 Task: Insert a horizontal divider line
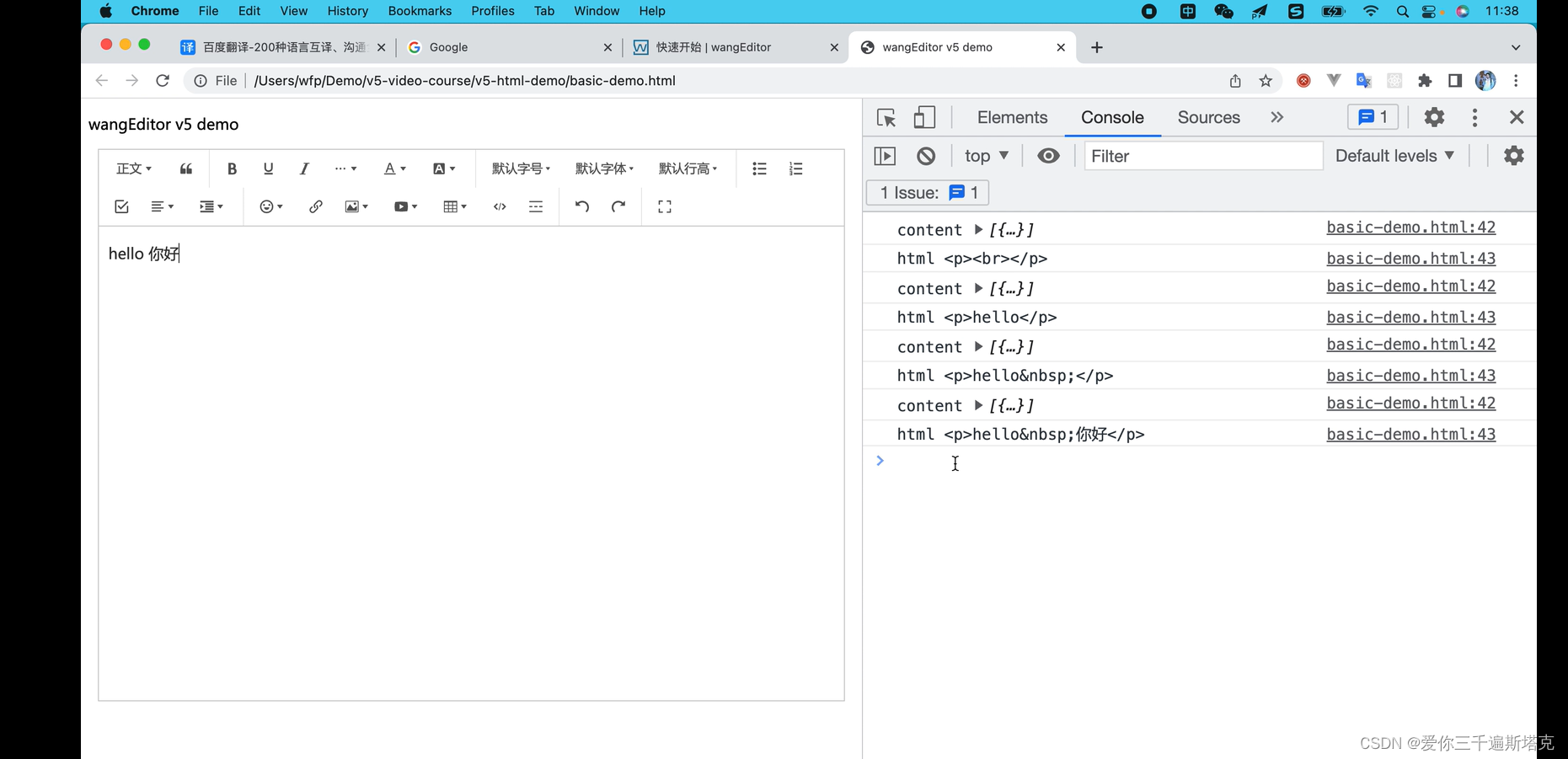[536, 206]
